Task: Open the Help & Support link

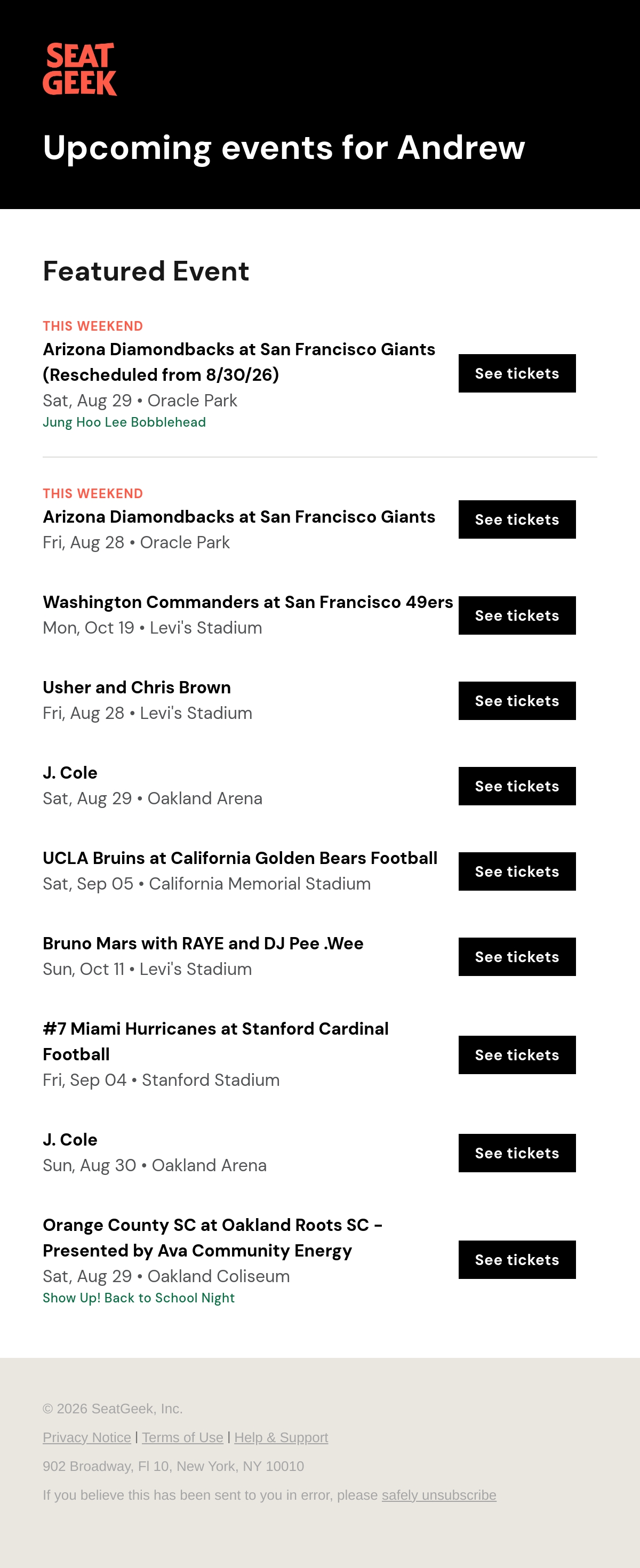Action: pos(281,1437)
